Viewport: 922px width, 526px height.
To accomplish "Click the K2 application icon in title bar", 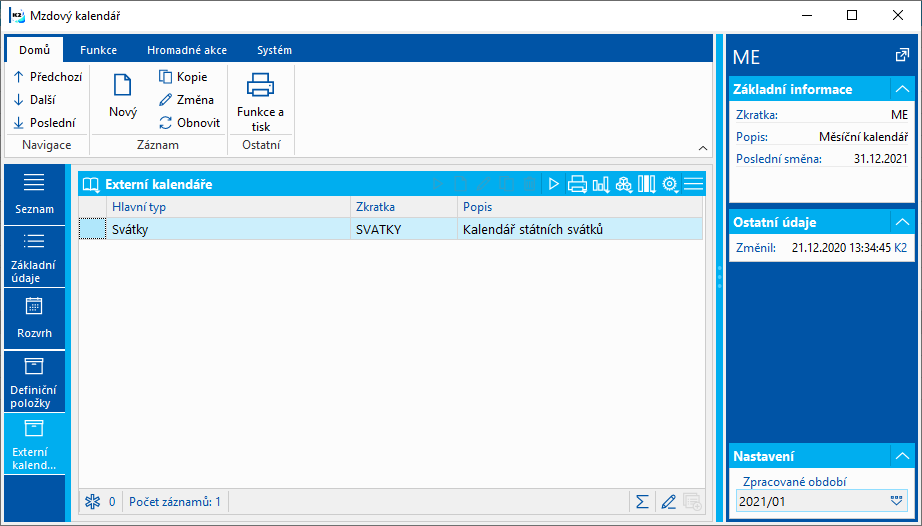I will coord(16,16).
